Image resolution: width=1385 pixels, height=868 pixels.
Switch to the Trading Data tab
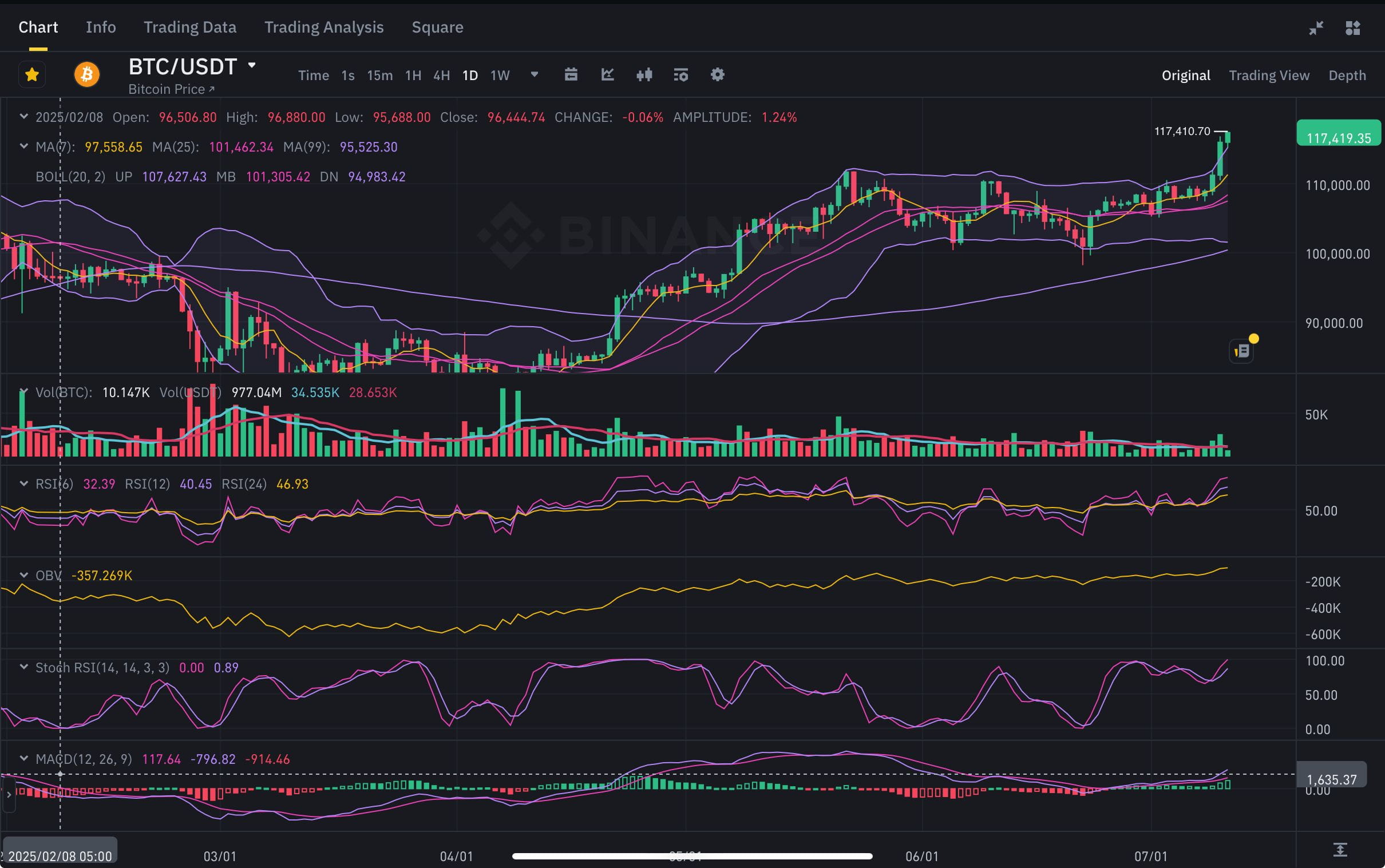click(189, 27)
